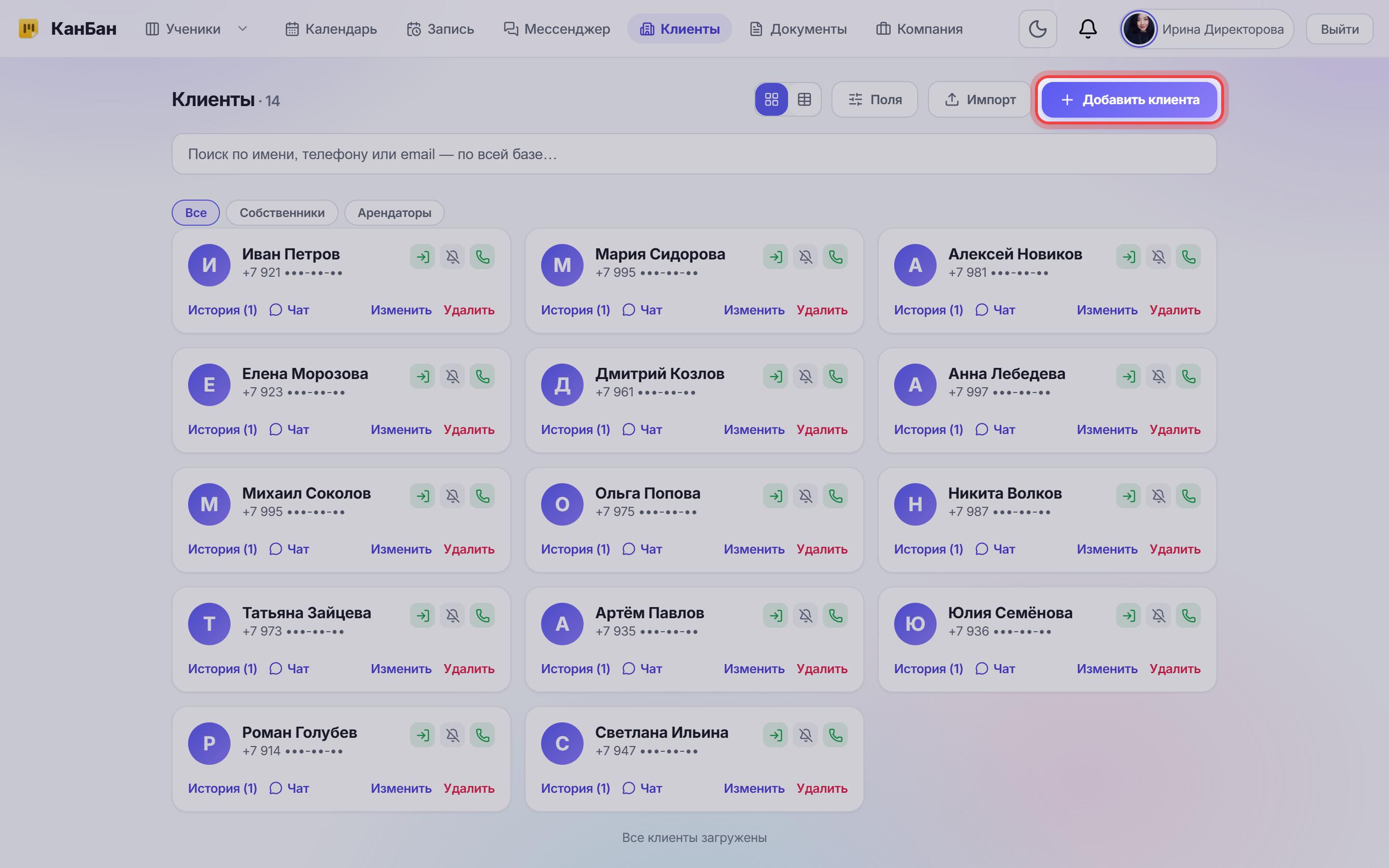Click the muted bell icon for Никита Волков
1389x868 pixels.
pos(1158,496)
